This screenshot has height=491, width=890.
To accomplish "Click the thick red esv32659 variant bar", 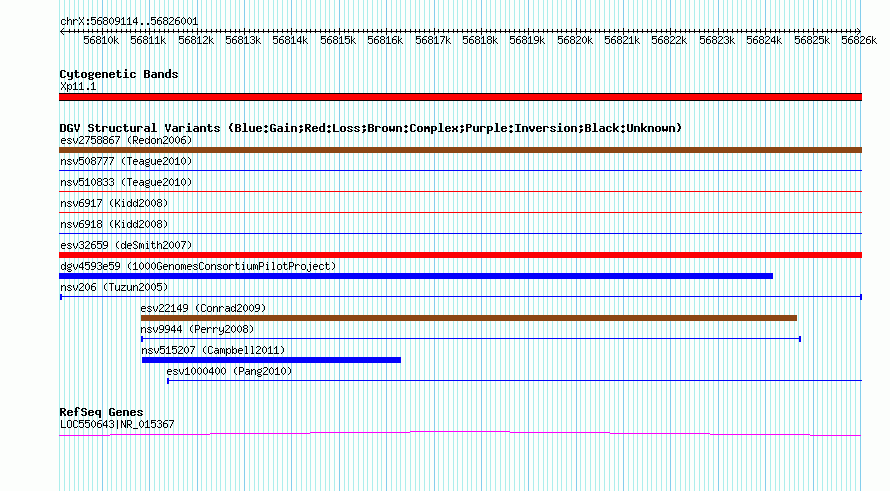I will (x=460, y=255).
